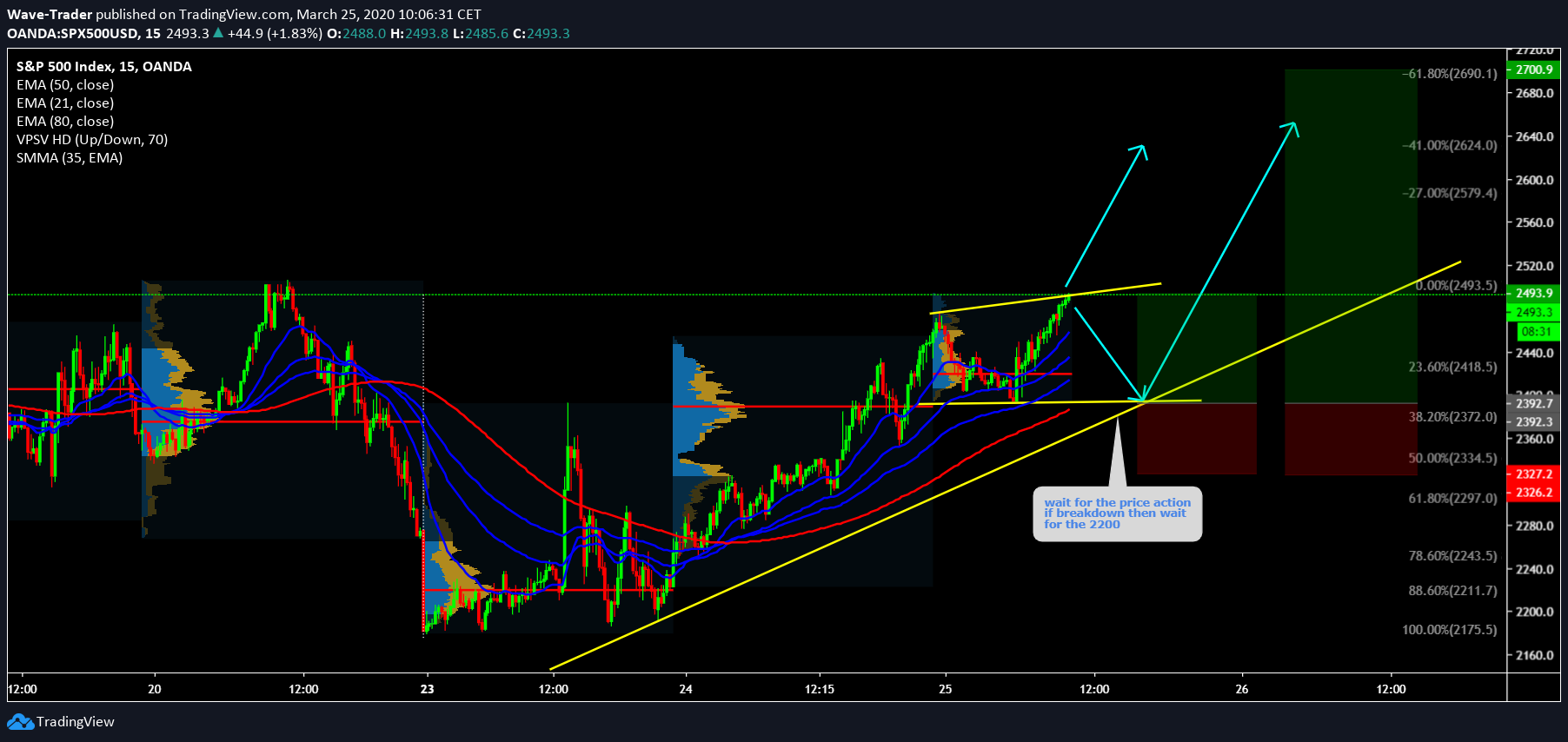Click the green 2700.9 price label
Screen dimensions: 1568x742
click(x=1533, y=70)
